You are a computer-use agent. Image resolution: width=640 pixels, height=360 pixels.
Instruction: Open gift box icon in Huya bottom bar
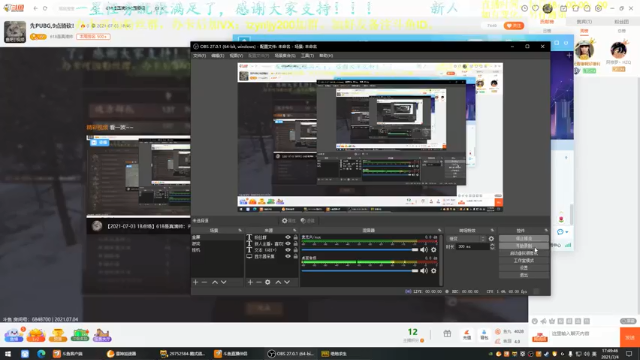click(x=447, y=334)
